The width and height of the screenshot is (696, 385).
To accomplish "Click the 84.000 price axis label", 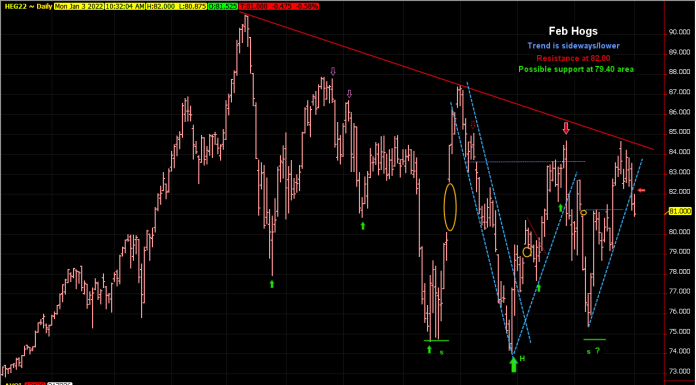I will tap(680, 152).
